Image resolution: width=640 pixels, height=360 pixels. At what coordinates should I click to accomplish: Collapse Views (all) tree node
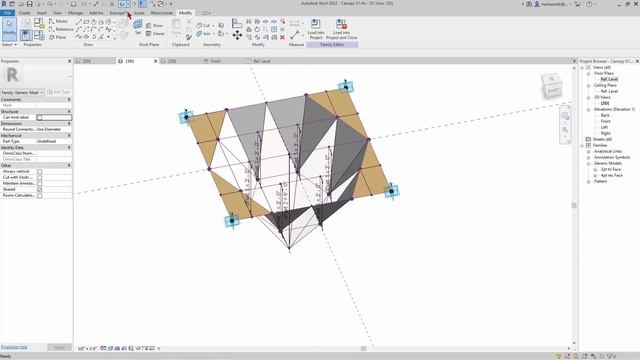click(582, 67)
